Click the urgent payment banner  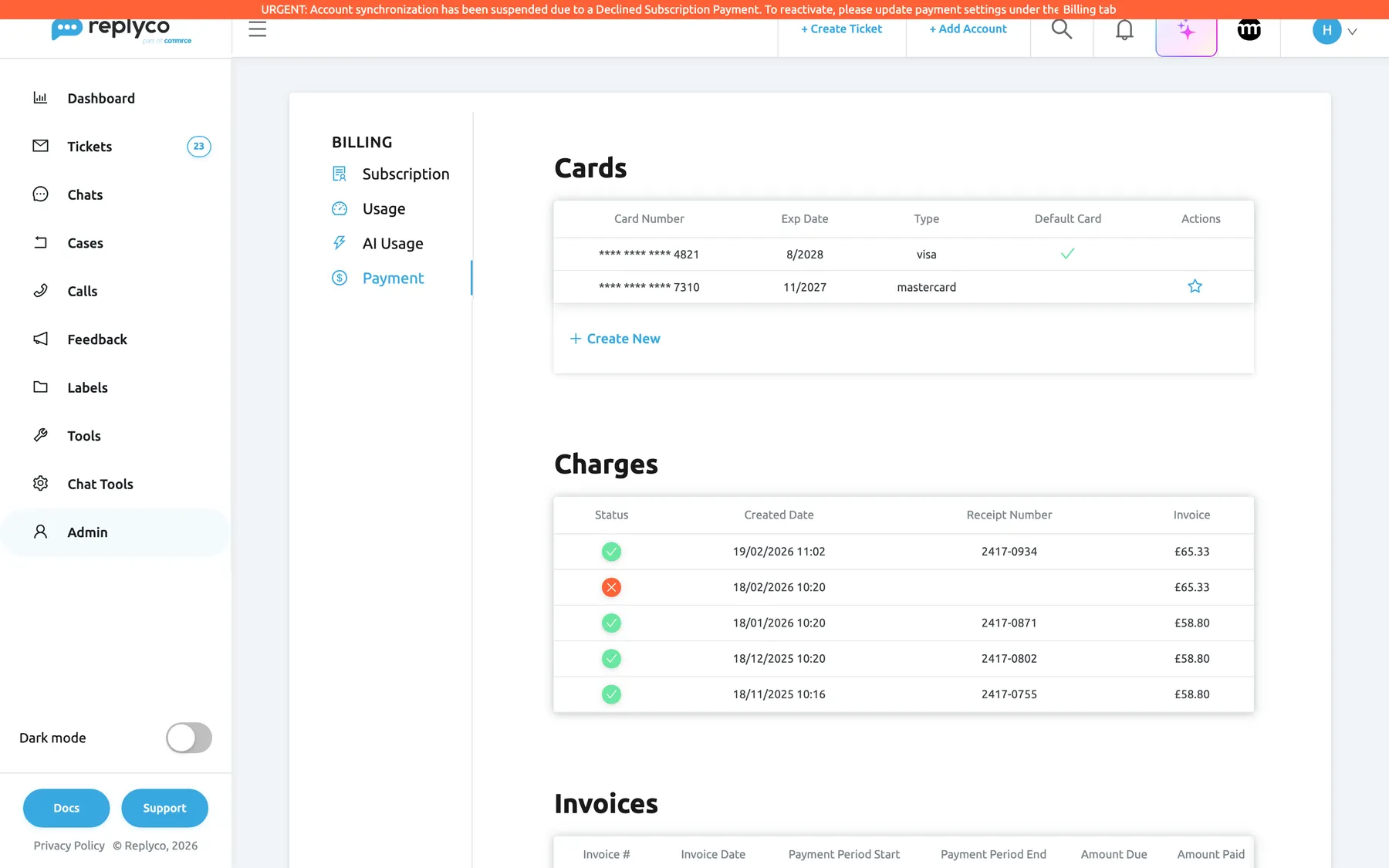coord(694,9)
